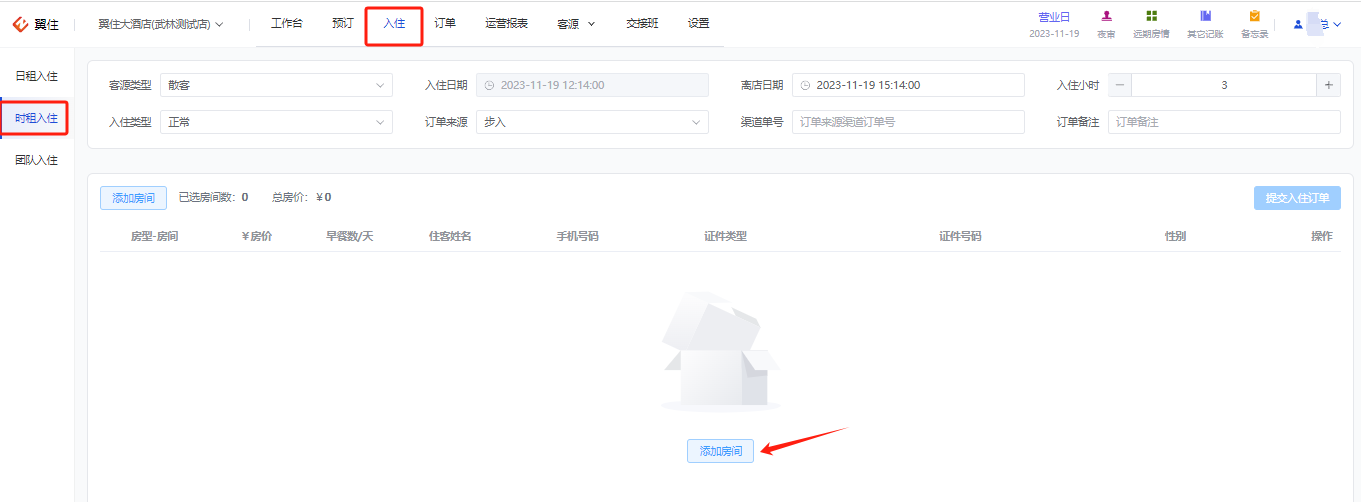Switch to the 预订 menu tab
1361x502 pixels.
point(343,23)
